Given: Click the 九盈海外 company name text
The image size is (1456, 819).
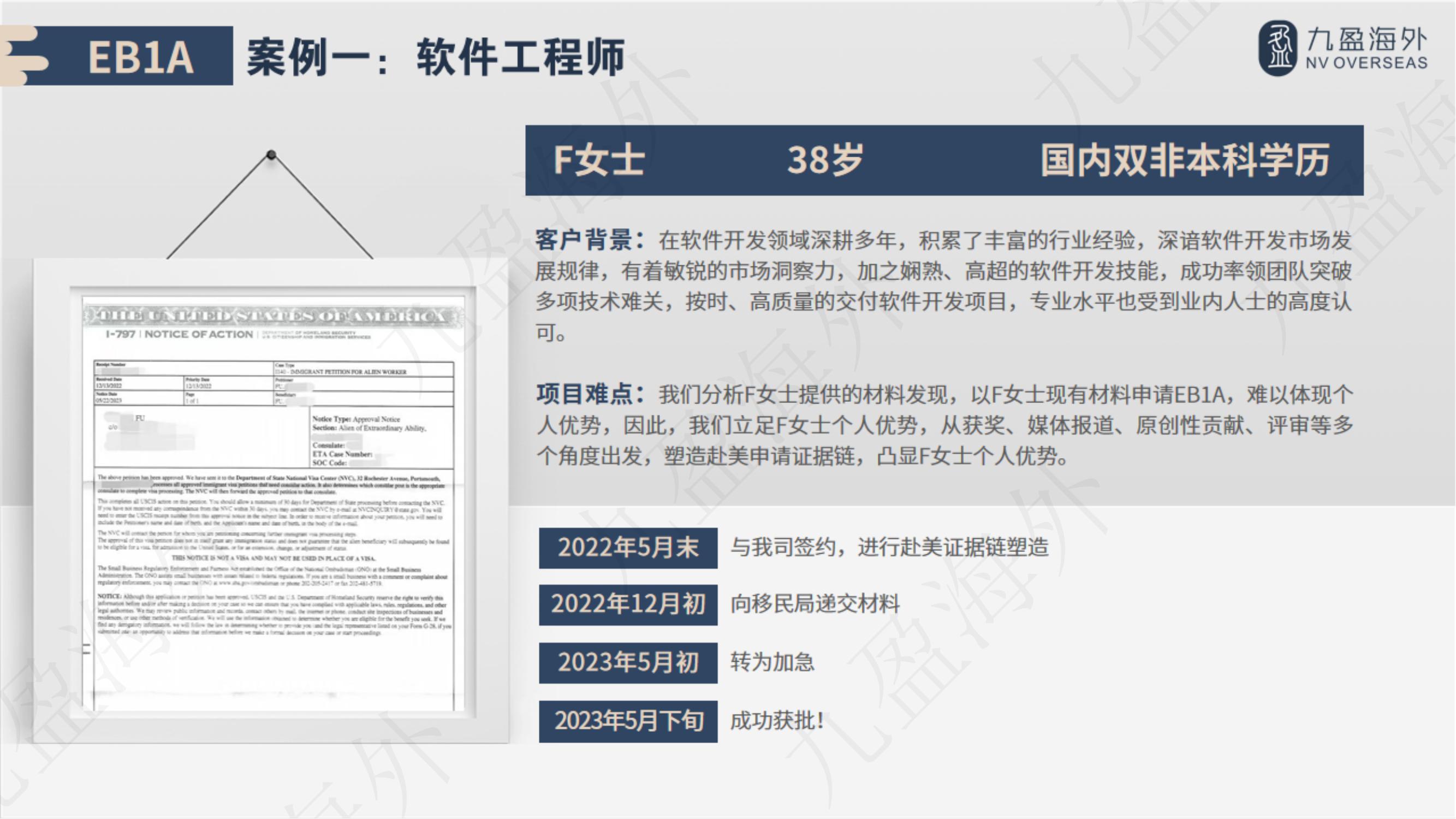Looking at the screenshot, I should (x=1366, y=40).
